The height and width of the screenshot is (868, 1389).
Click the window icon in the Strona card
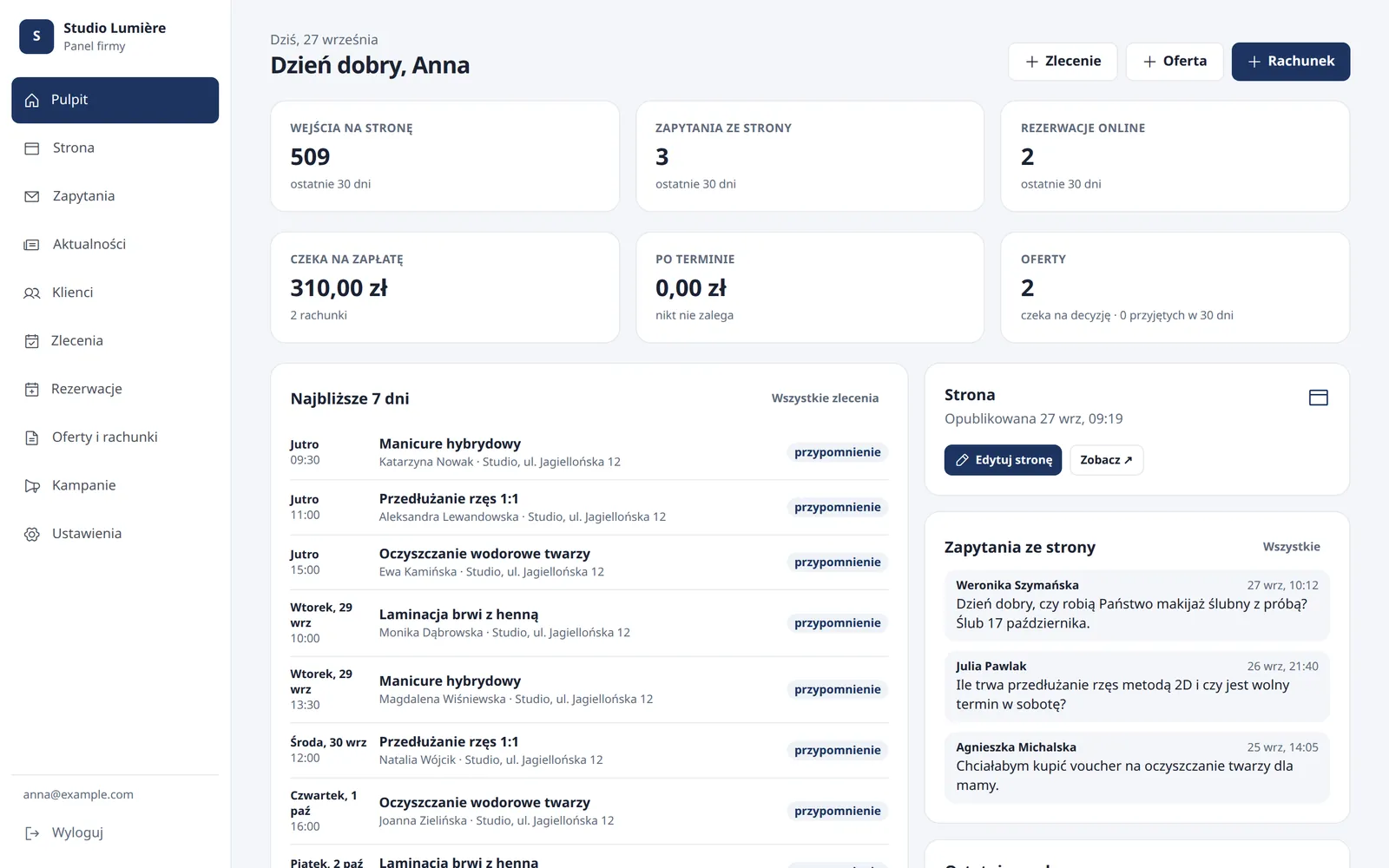point(1318,398)
